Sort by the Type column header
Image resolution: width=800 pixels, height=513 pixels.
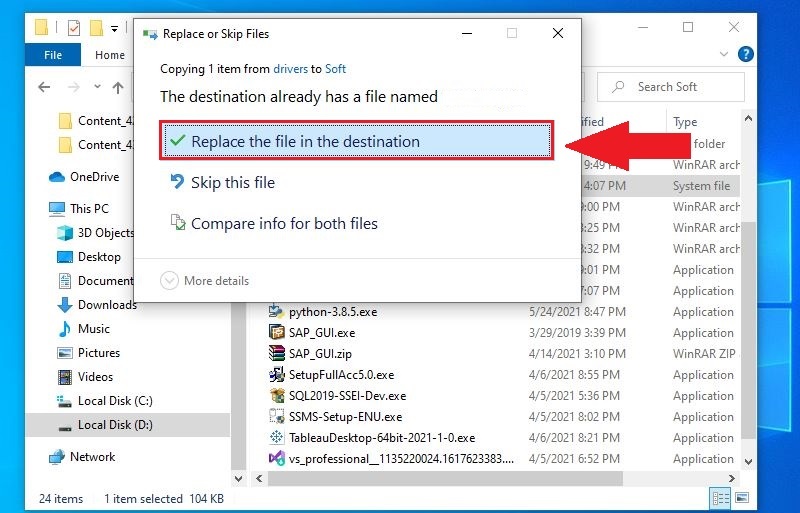[685, 122]
